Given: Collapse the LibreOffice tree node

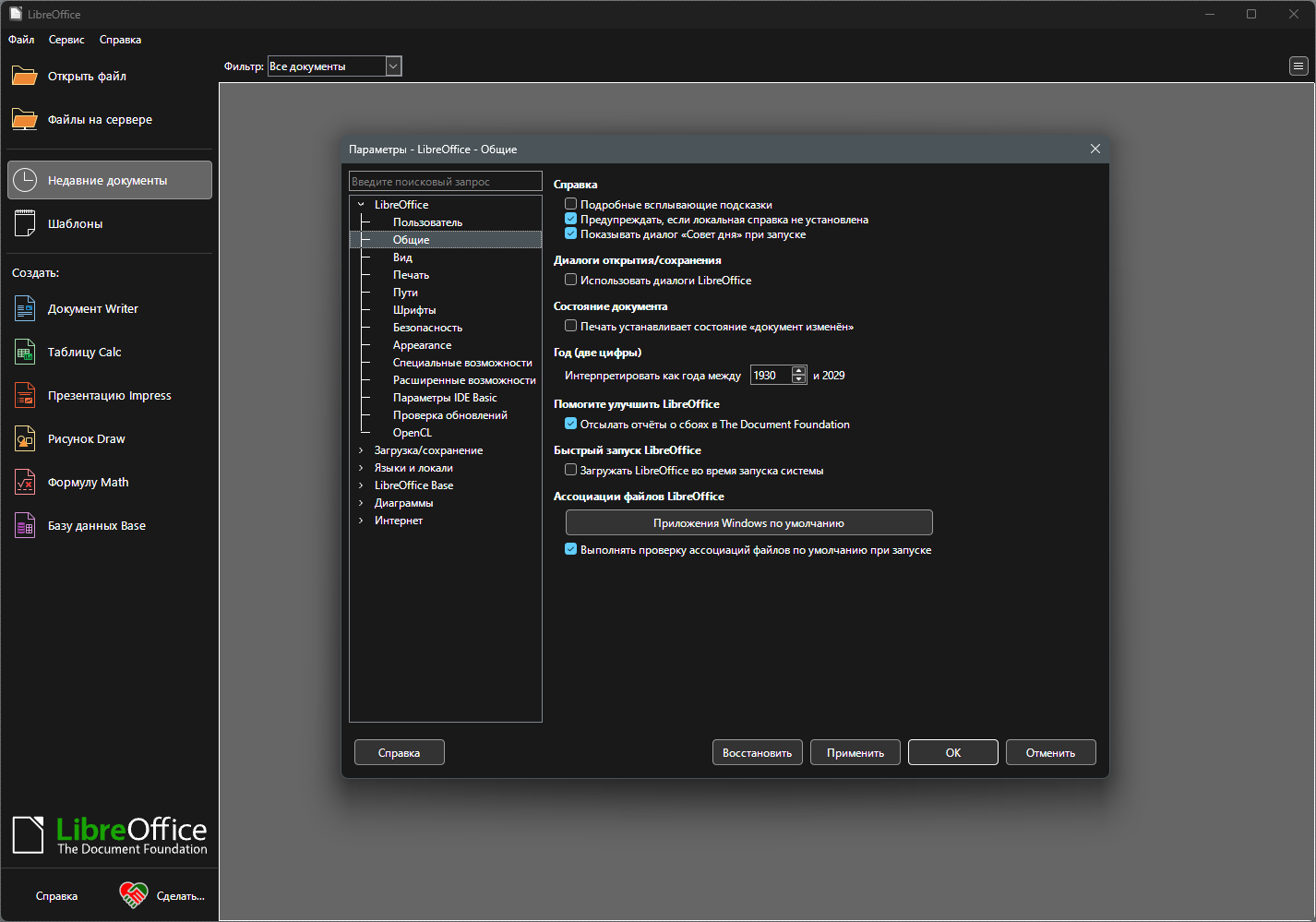Looking at the screenshot, I should [361, 205].
